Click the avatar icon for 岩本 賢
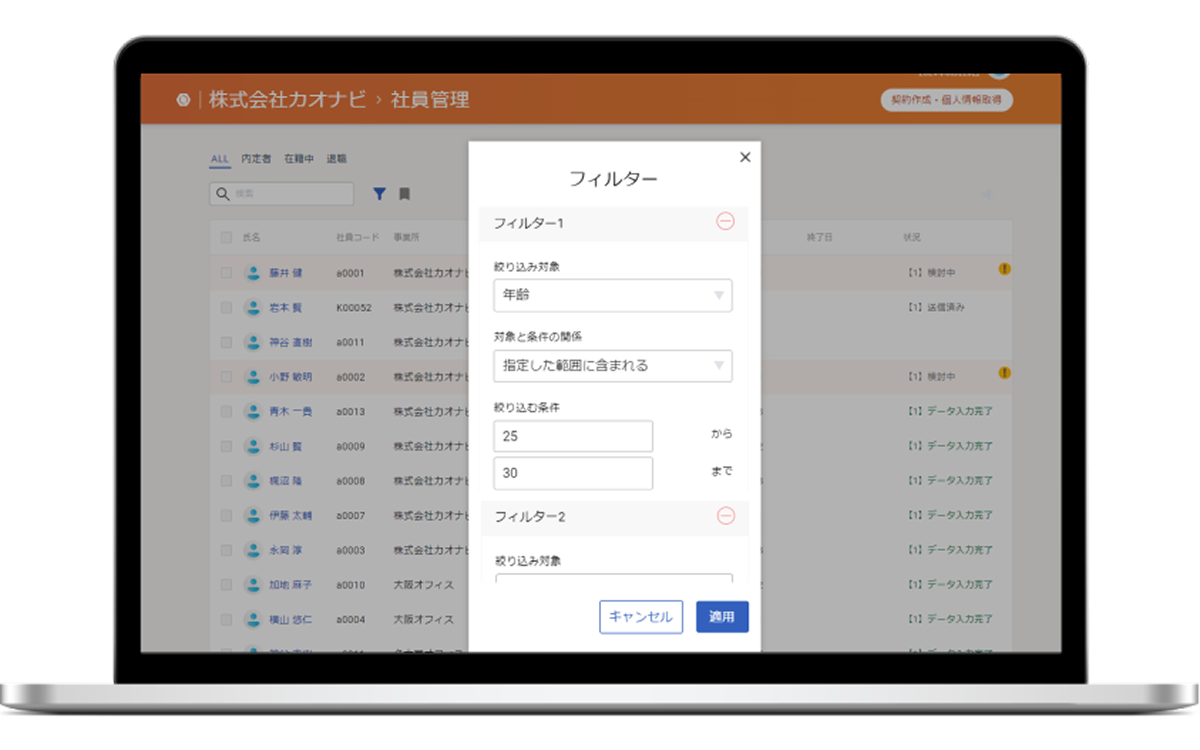The width and height of the screenshot is (1200, 750). point(253,308)
